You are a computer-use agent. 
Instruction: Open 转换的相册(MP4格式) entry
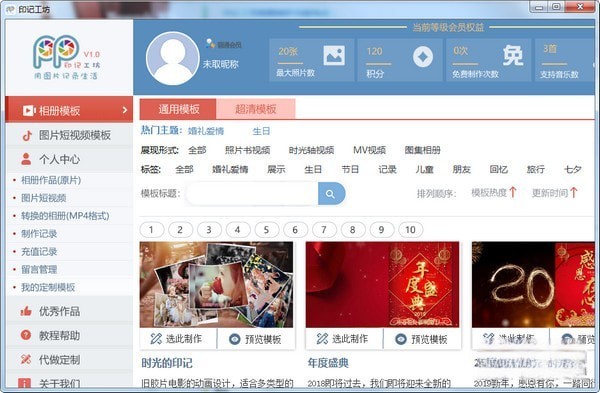coord(65,216)
